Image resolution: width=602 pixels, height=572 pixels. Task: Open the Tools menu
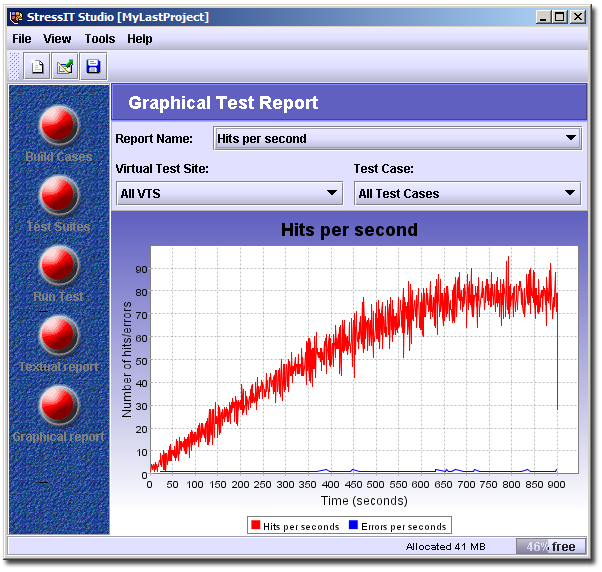pyautogui.click(x=100, y=39)
